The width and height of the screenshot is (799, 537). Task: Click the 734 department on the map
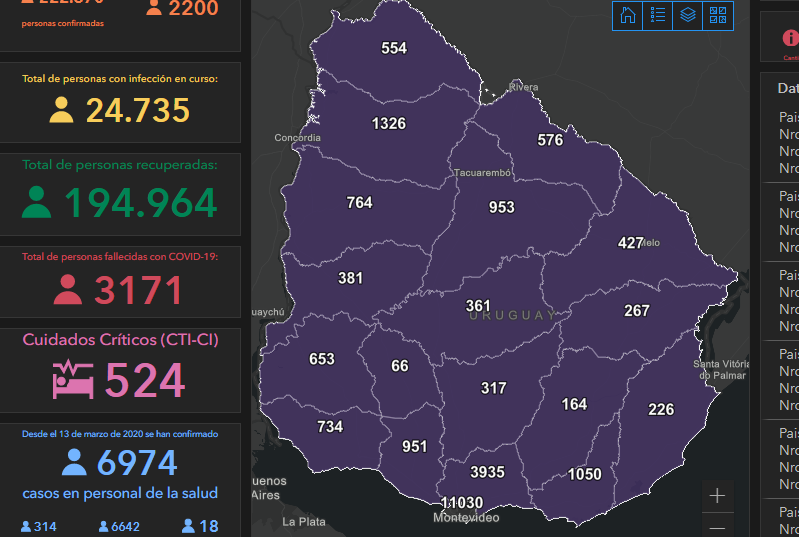[x=330, y=426]
